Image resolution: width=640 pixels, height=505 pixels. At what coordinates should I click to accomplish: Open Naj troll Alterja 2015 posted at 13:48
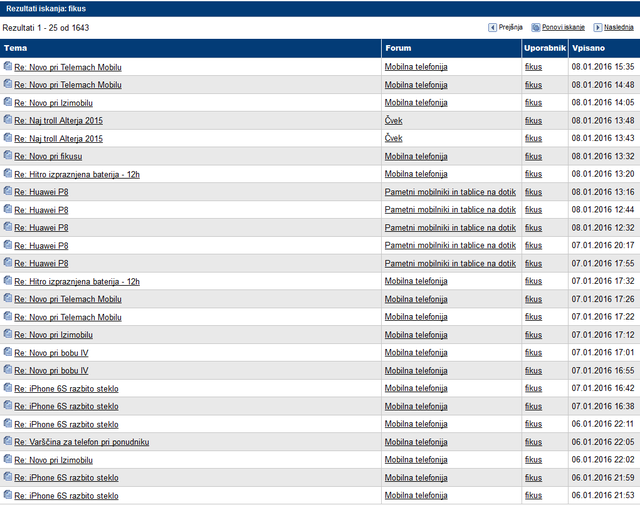(x=58, y=121)
